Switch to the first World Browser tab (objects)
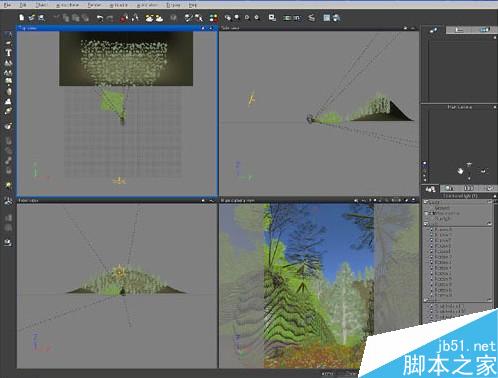The width and height of the screenshot is (498, 378). point(430,189)
